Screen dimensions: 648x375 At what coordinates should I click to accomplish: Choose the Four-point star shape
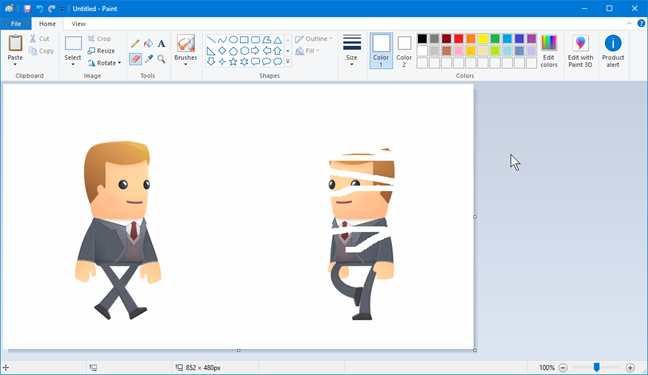click(222, 62)
